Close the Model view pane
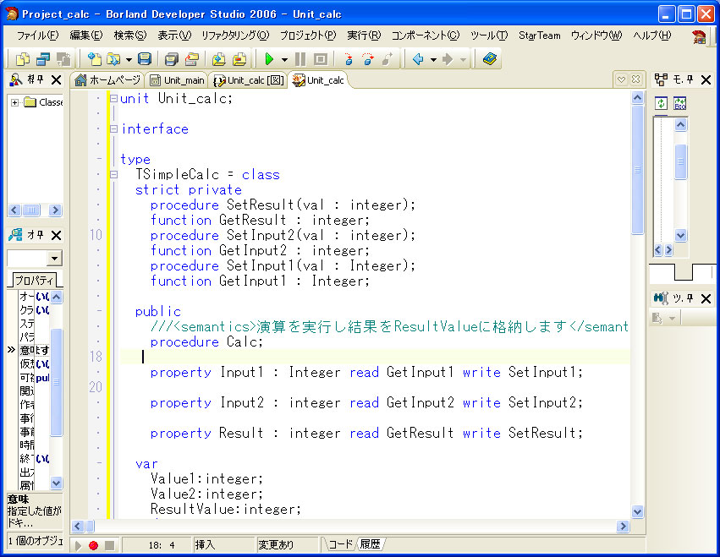The image size is (720, 557). (706, 80)
